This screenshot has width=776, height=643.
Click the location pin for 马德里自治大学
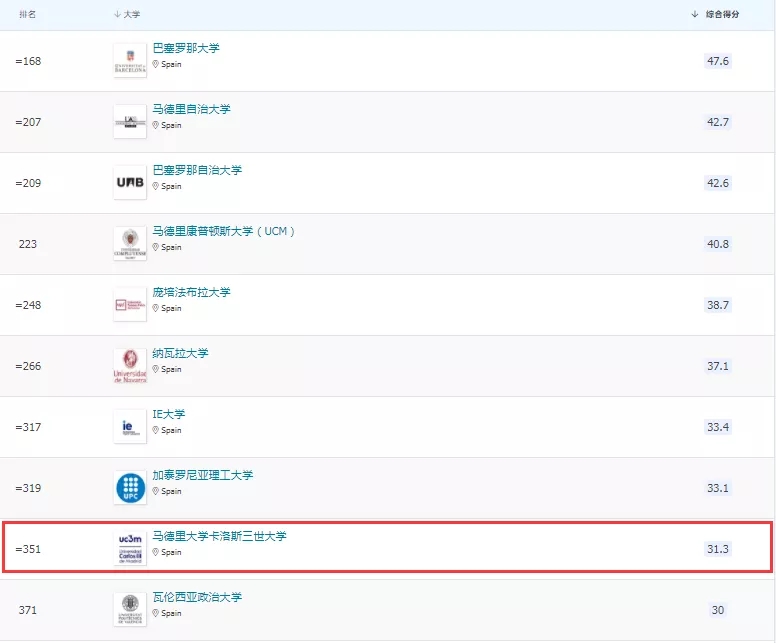pyautogui.click(x=155, y=125)
